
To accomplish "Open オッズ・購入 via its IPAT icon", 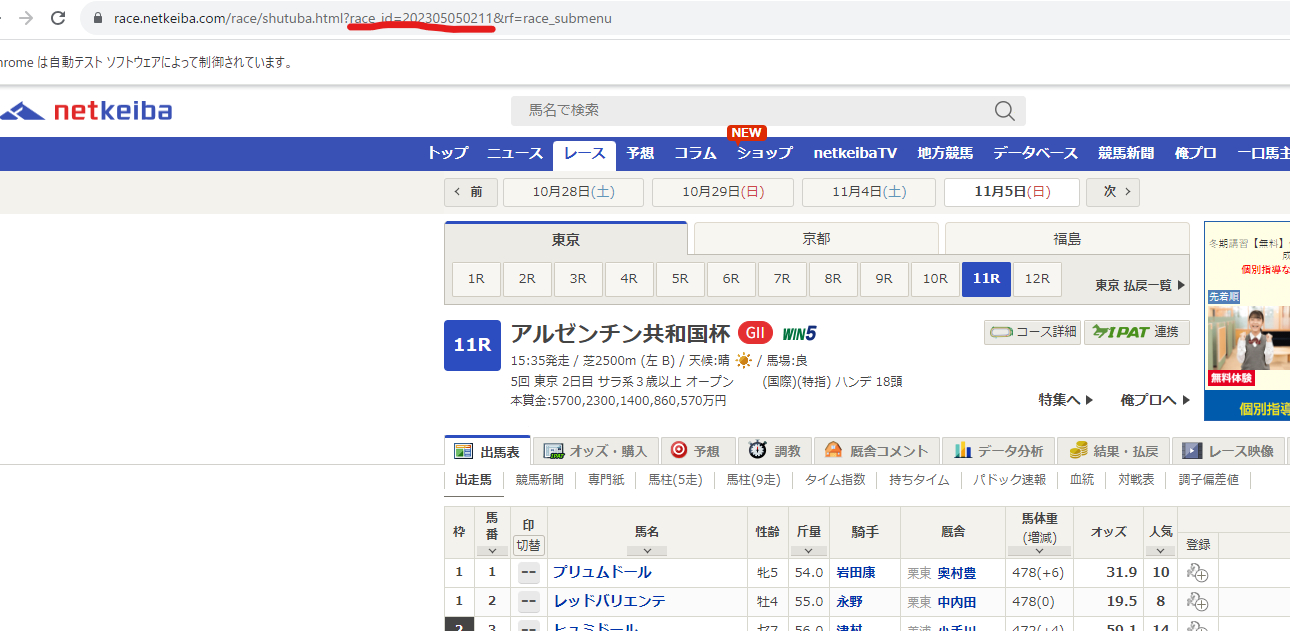I will coord(552,450).
